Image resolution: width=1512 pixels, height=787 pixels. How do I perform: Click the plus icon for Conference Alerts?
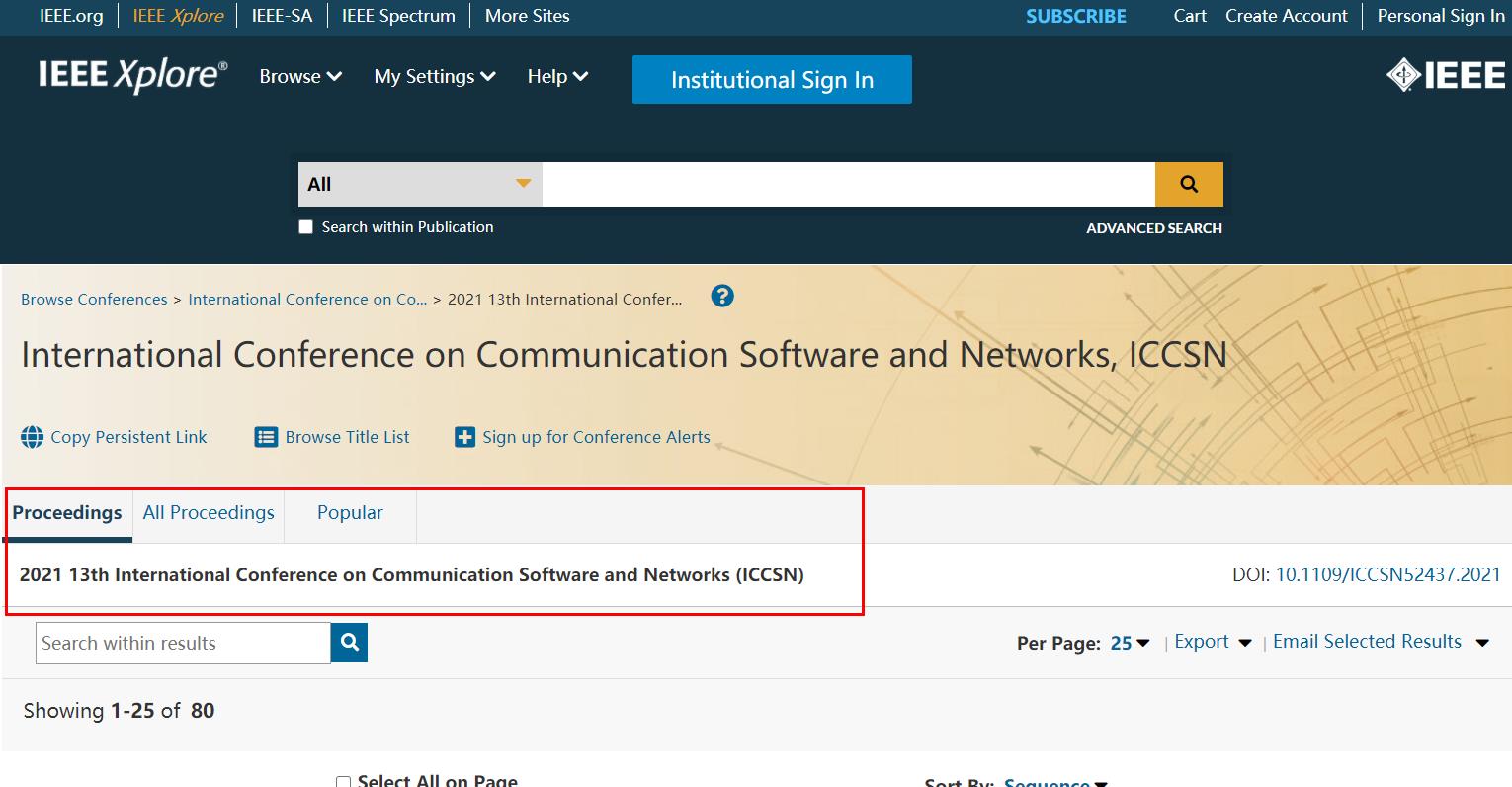point(464,437)
